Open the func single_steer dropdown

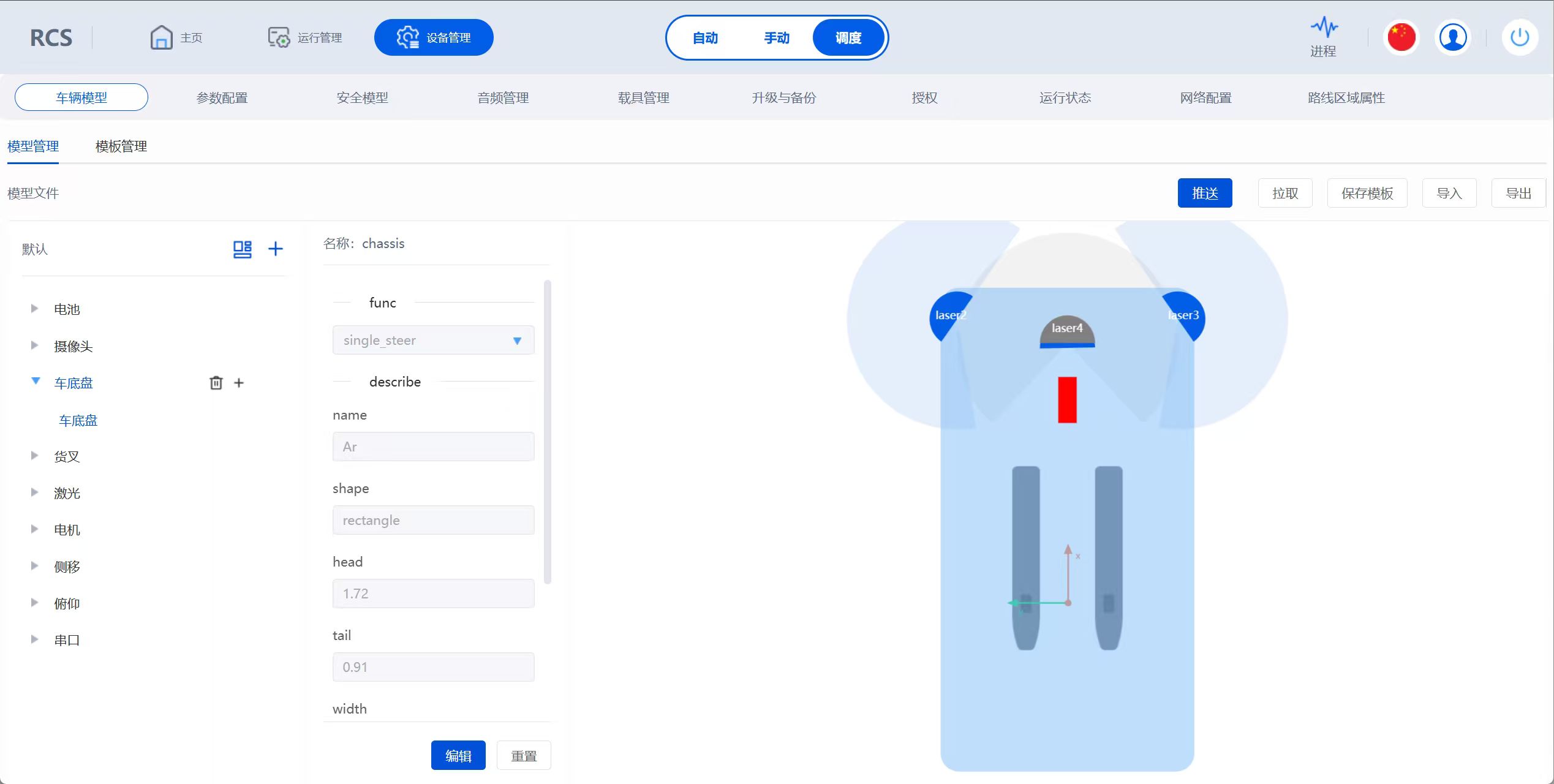click(433, 341)
